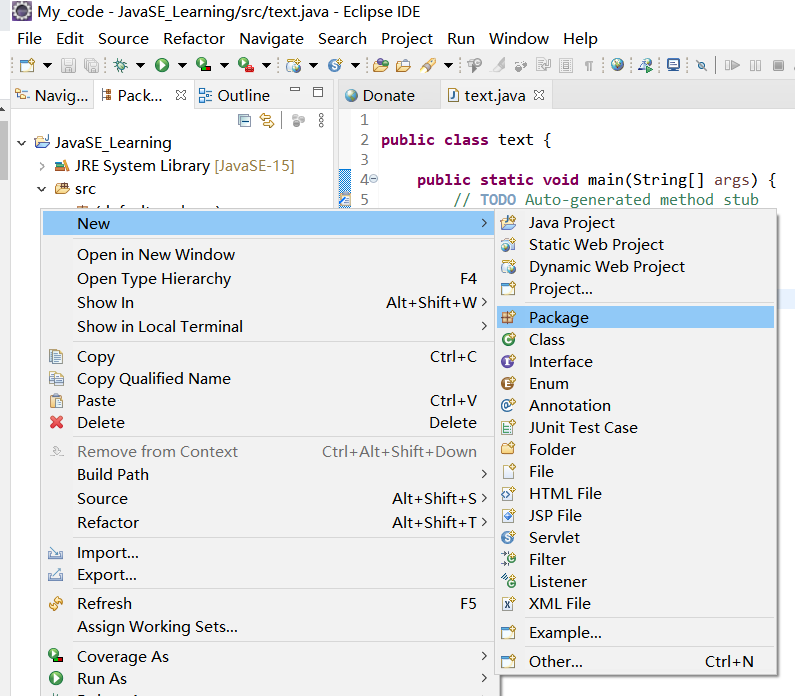Image resolution: width=795 pixels, height=696 pixels.
Task: Click Delete in the context menu
Action: click(268, 422)
